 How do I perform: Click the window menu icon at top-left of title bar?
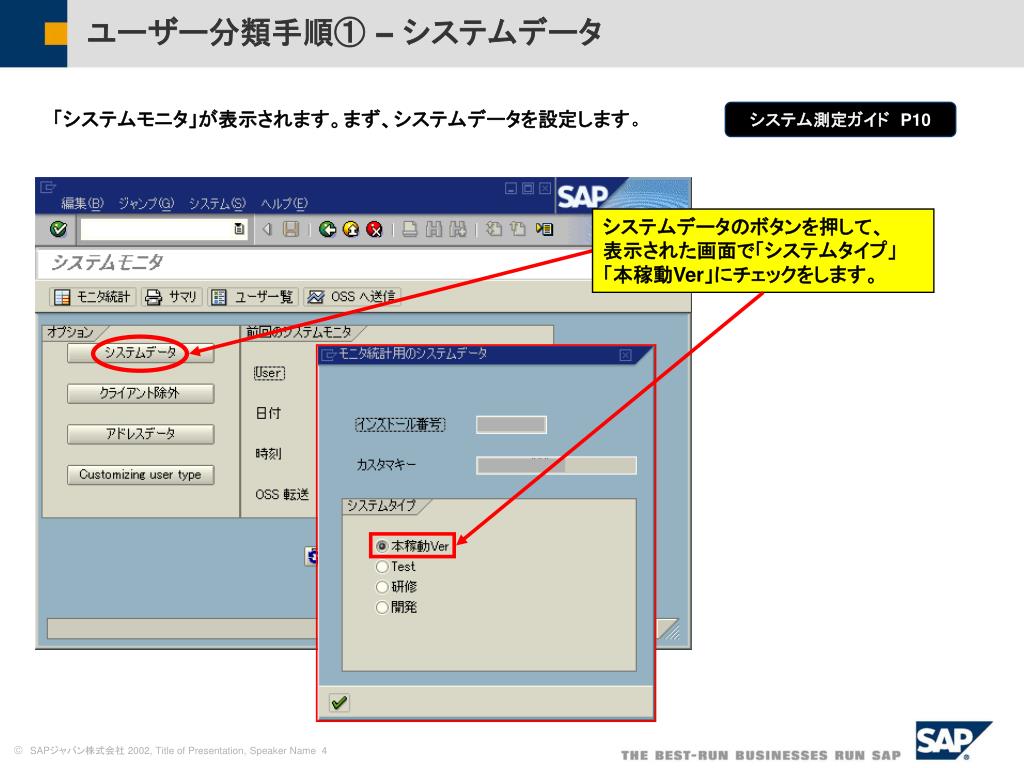48,187
